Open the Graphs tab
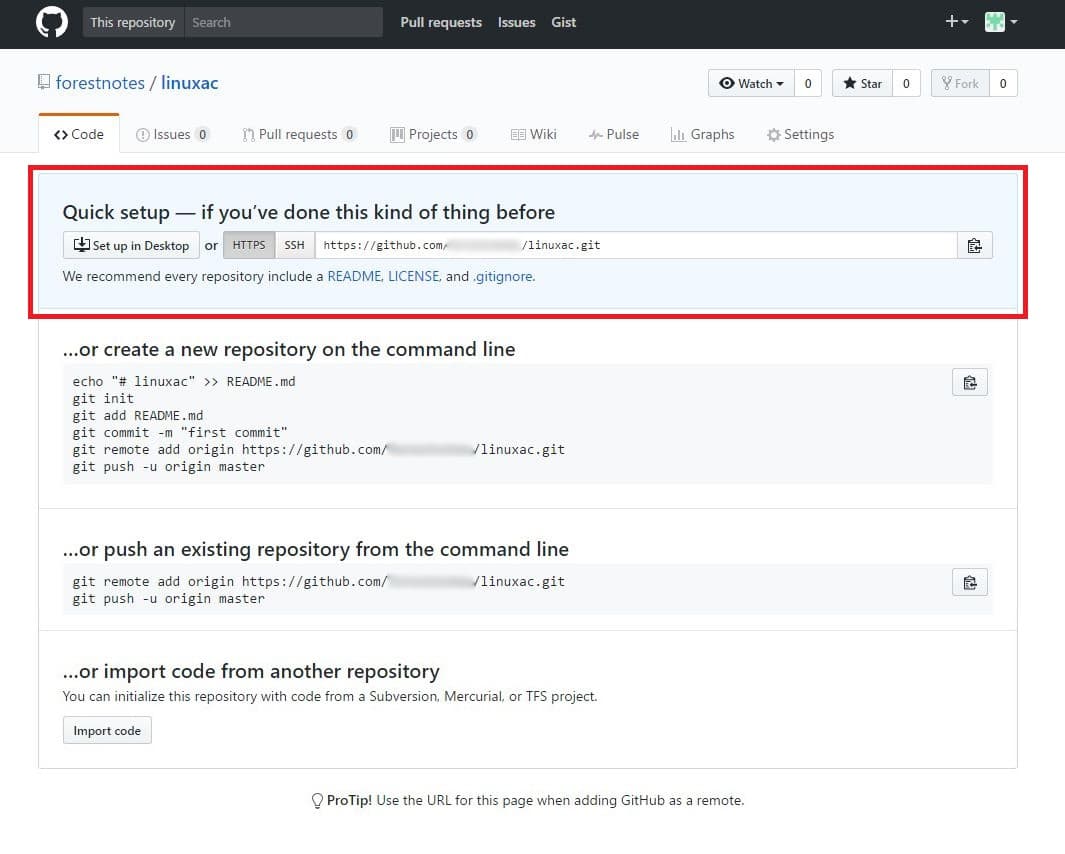Image resolution: width=1065 pixels, height=854 pixels. click(x=702, y=134)
